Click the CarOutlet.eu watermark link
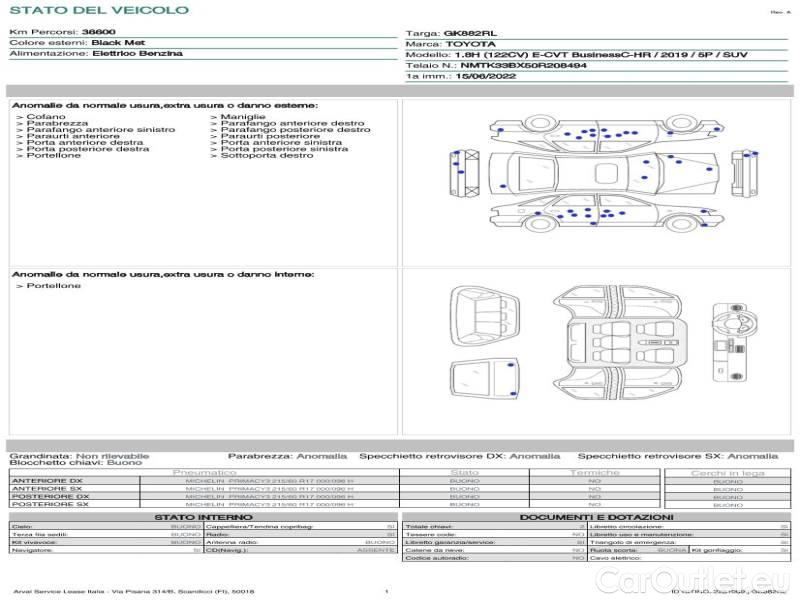This screenshot has width=800, height=600. (692, 581)
